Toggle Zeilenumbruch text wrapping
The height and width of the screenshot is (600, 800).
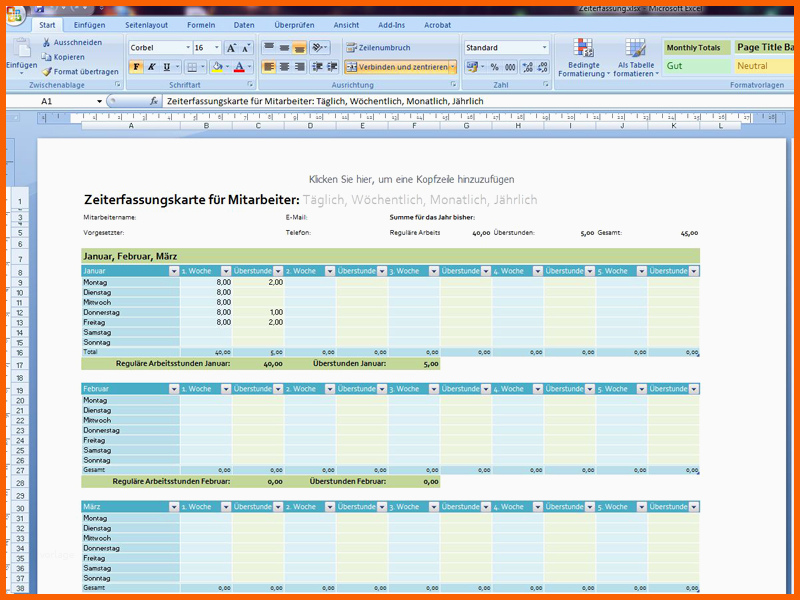point(378,48)
